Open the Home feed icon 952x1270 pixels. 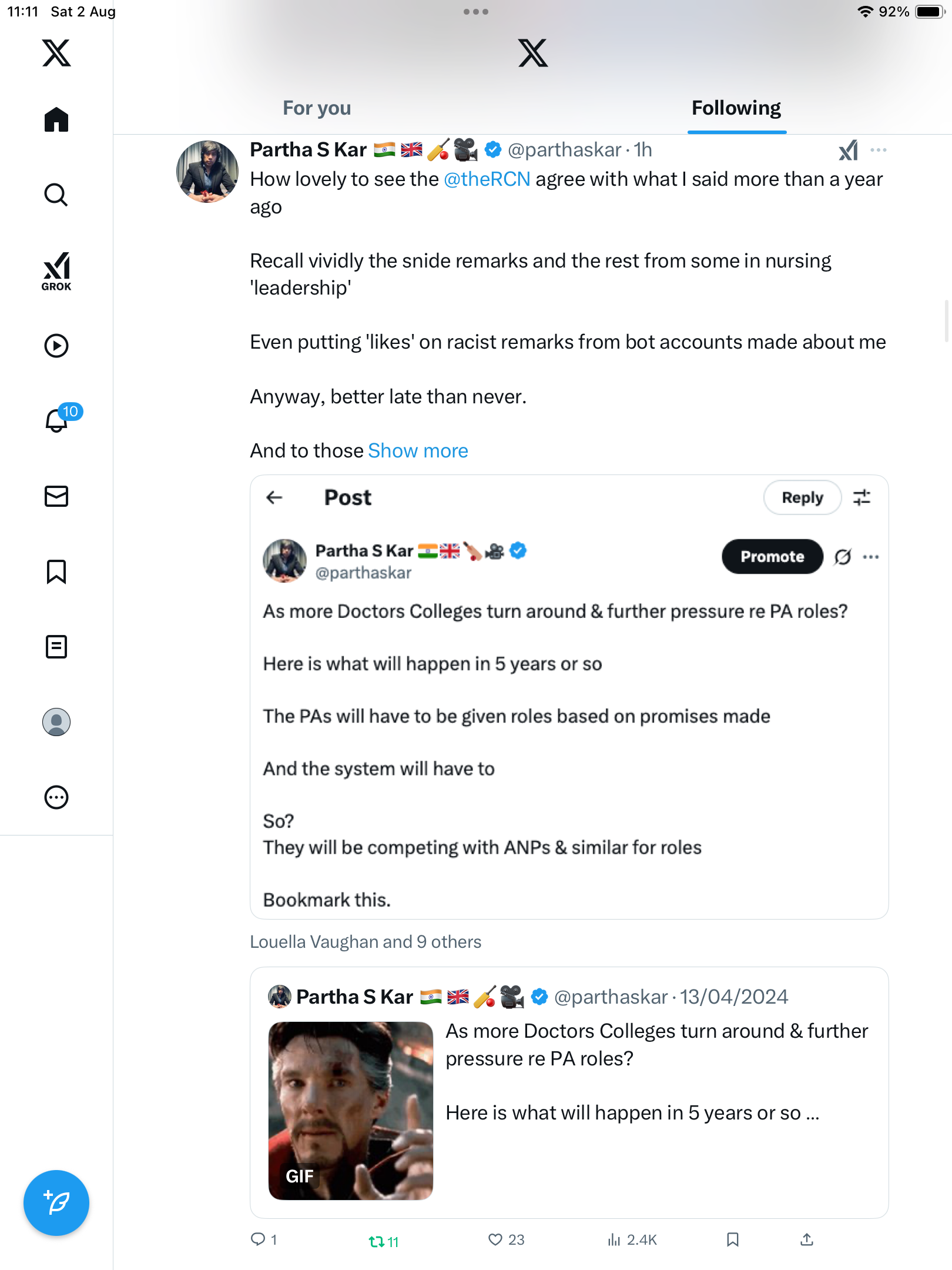pyautogui.click(x=56, y=120)
